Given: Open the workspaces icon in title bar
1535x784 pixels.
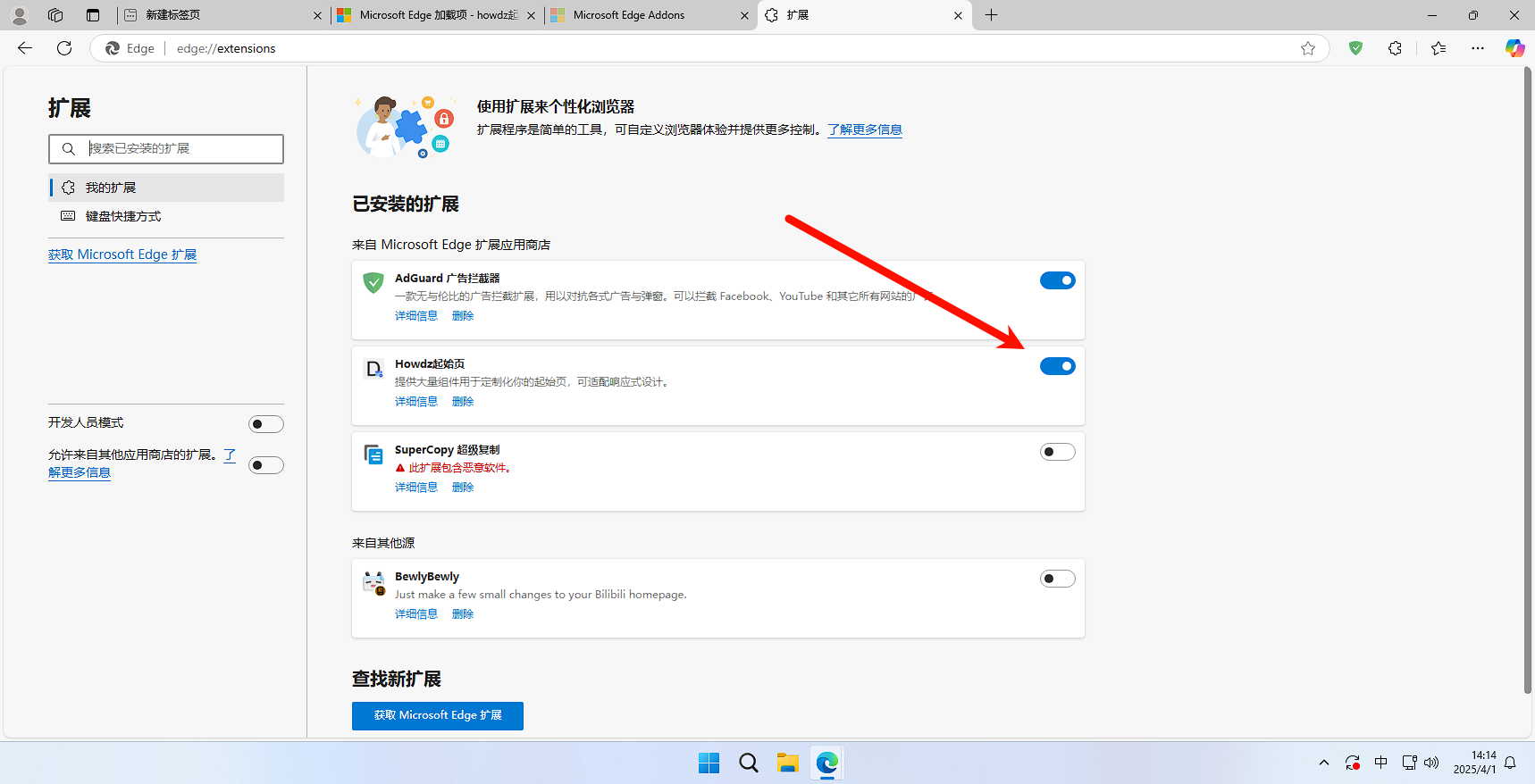Looking at the screenshot, I should pos(55,15).
